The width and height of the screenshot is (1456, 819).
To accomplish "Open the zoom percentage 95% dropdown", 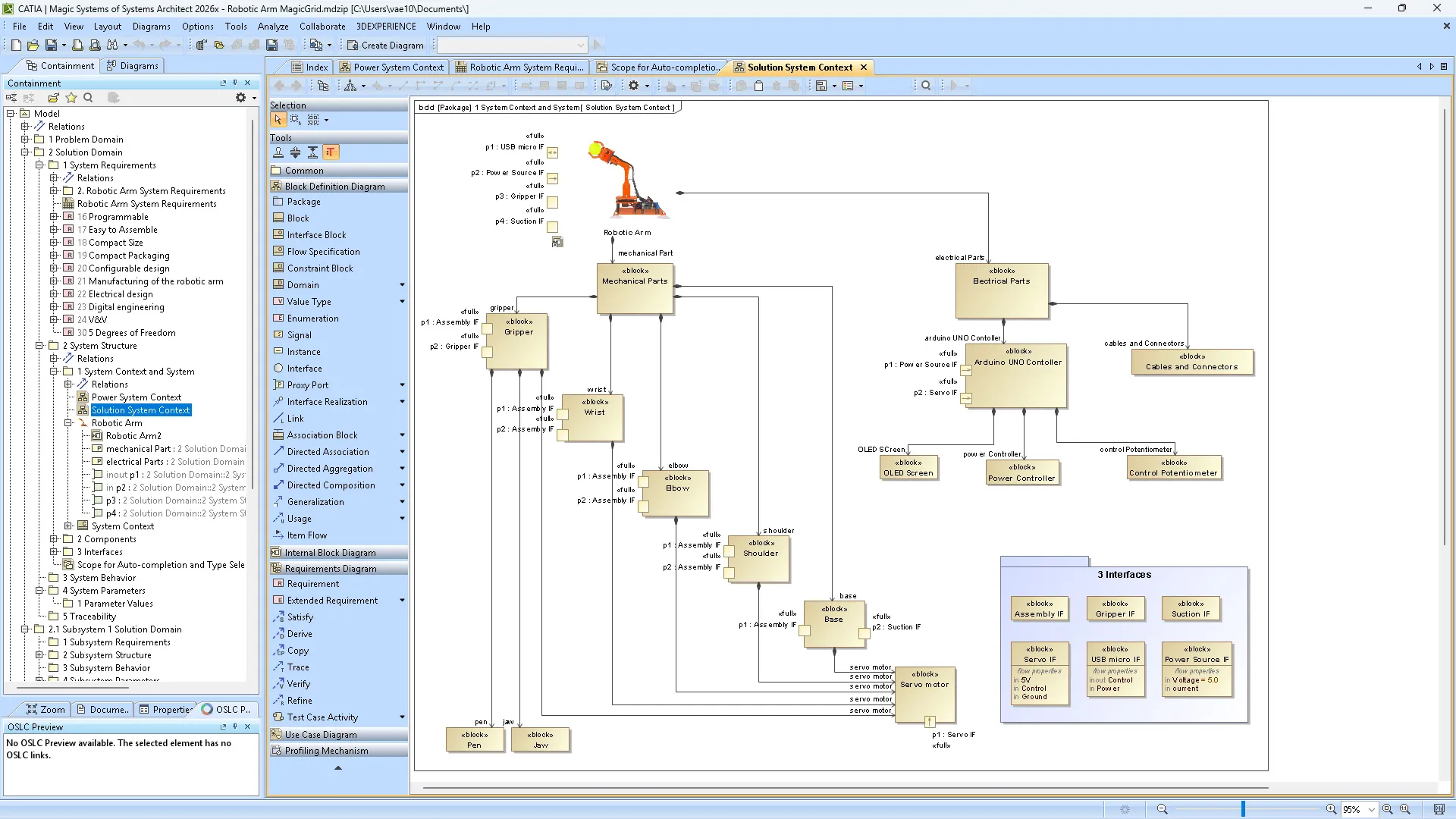I will (1372, 809).
